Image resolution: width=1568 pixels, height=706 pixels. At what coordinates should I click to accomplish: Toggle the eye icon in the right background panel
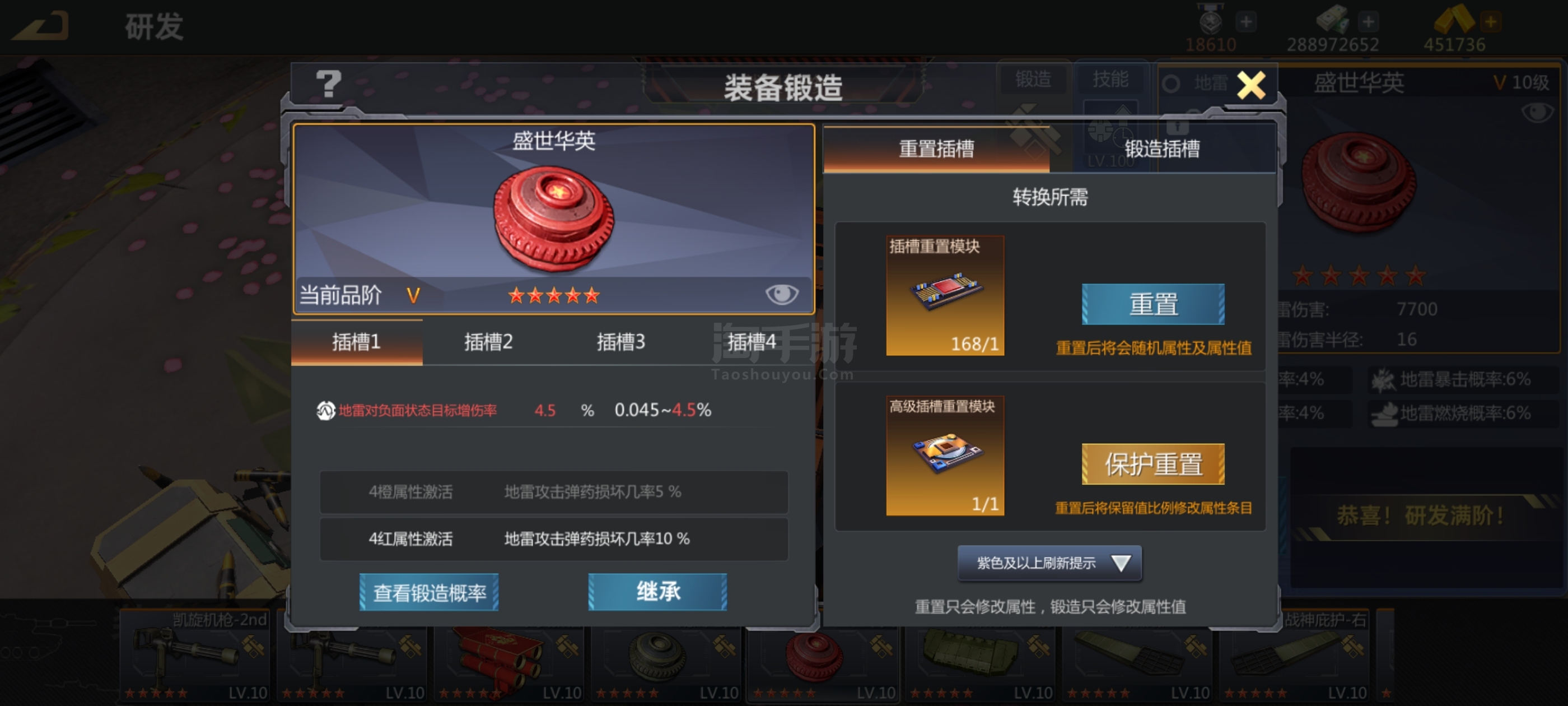1537,112
